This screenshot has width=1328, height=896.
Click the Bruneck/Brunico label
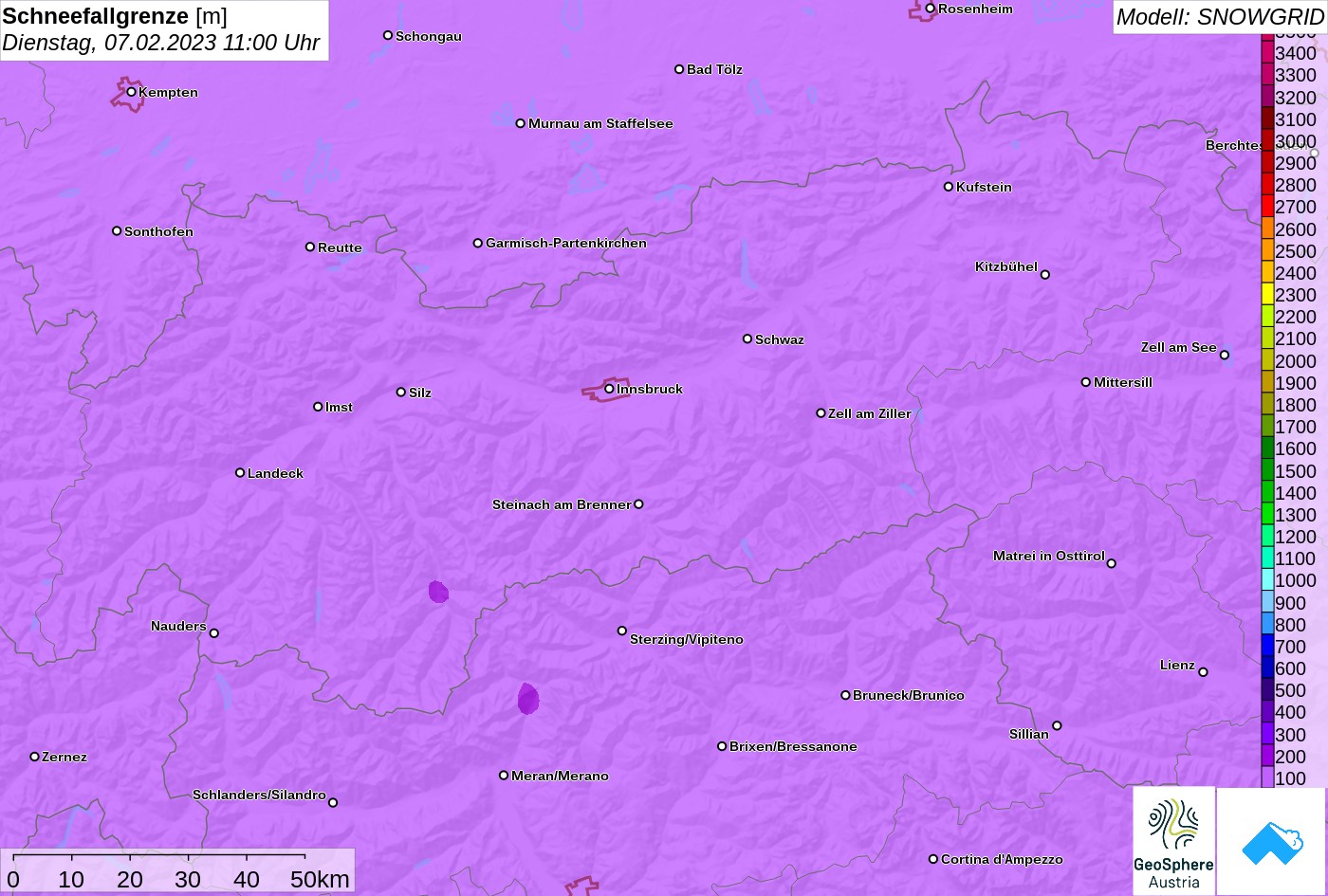909,695
